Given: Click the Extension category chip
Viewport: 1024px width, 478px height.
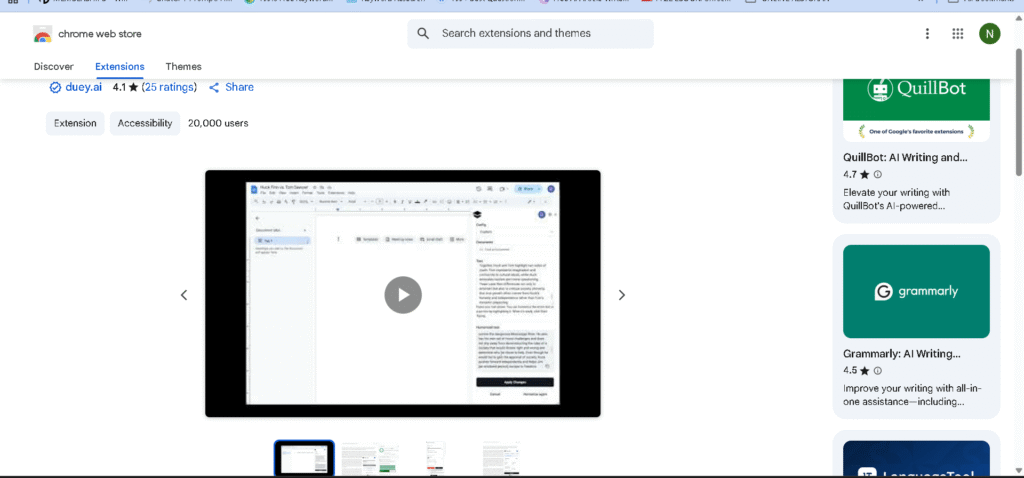Looking at the screenshot, I should pyautogui.click(x=75, y=123).
